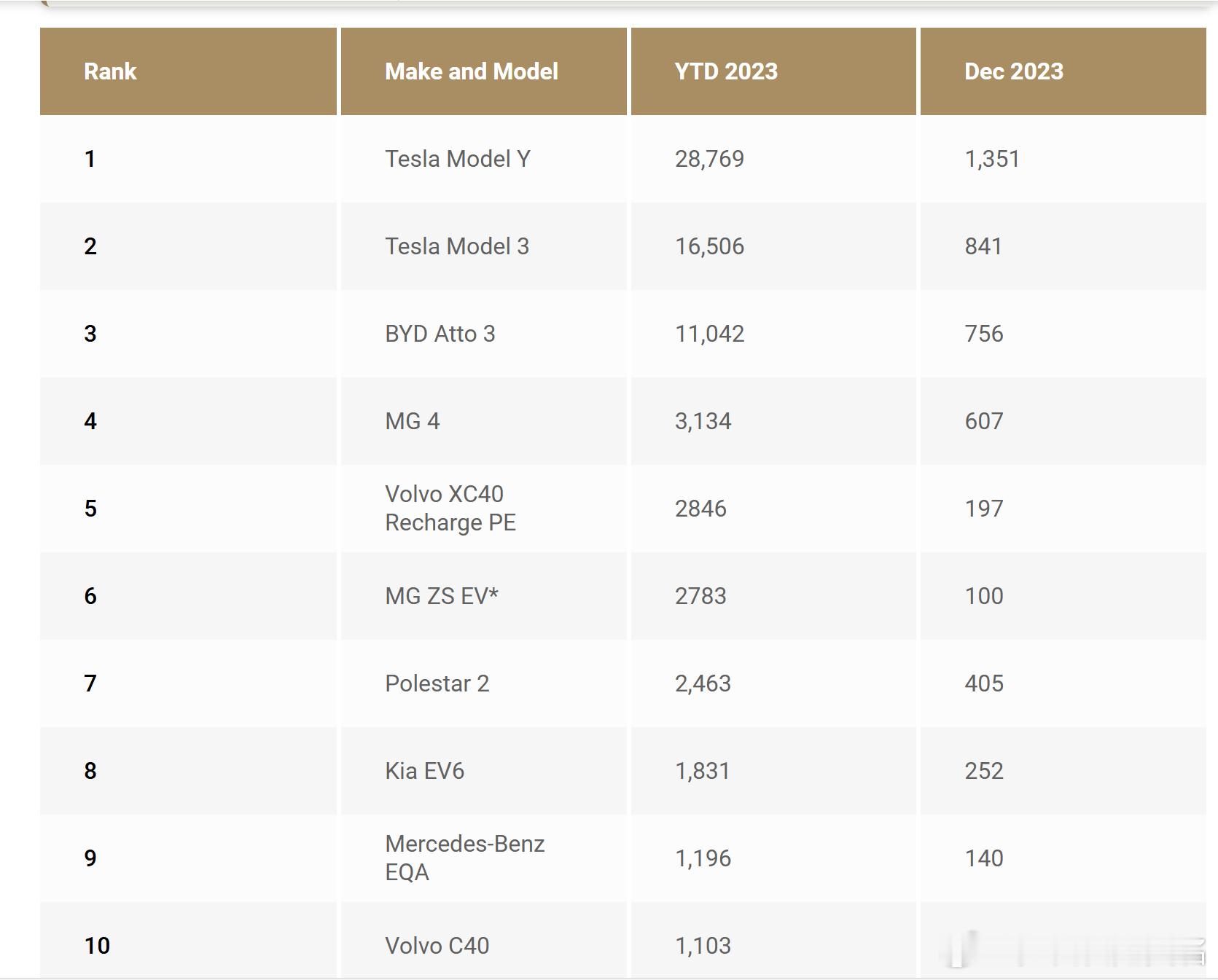Click December value 140

pyautogui.click(x=984, y=858)
